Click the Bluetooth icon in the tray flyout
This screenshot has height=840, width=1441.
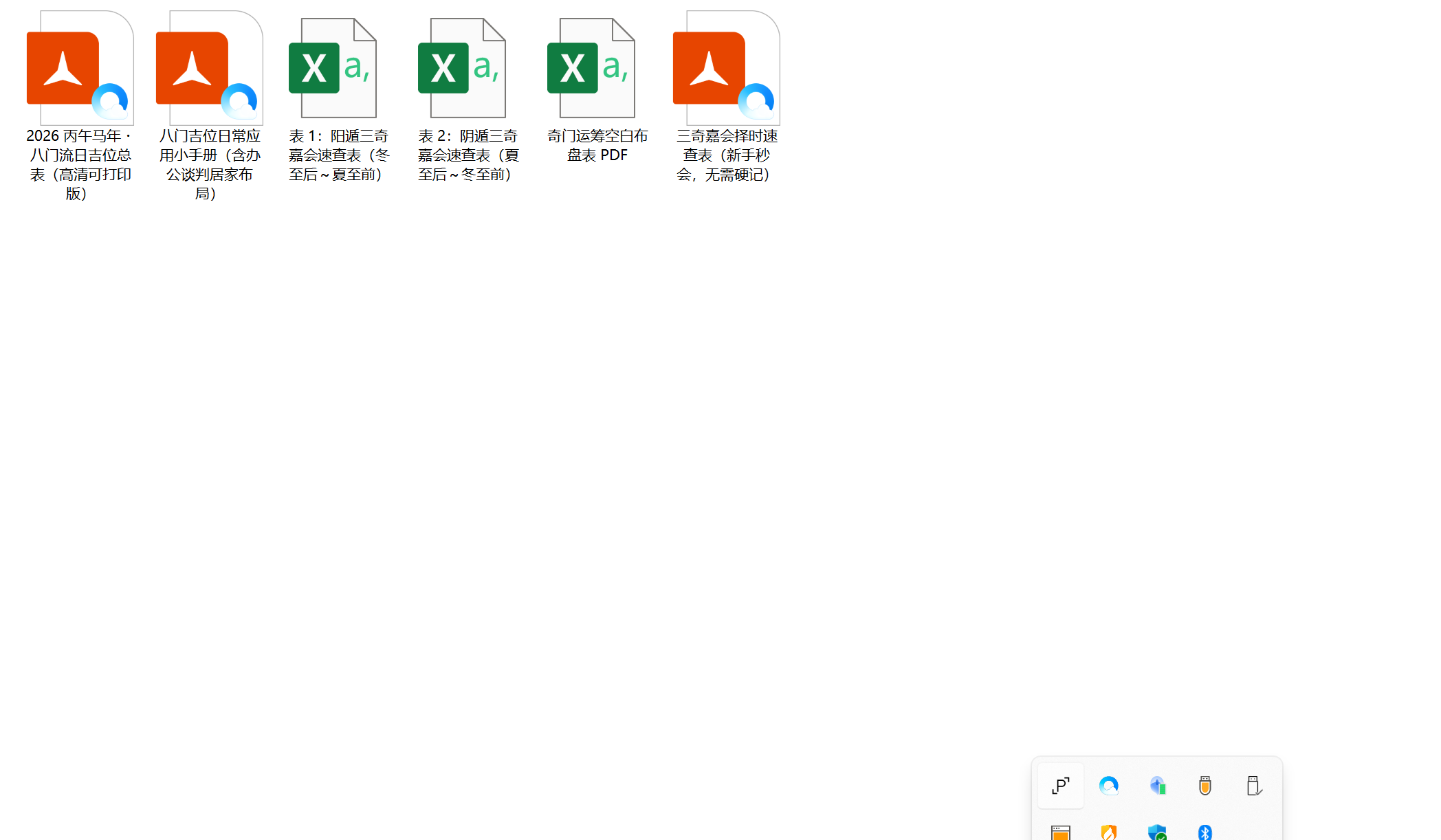point(1205,835)
